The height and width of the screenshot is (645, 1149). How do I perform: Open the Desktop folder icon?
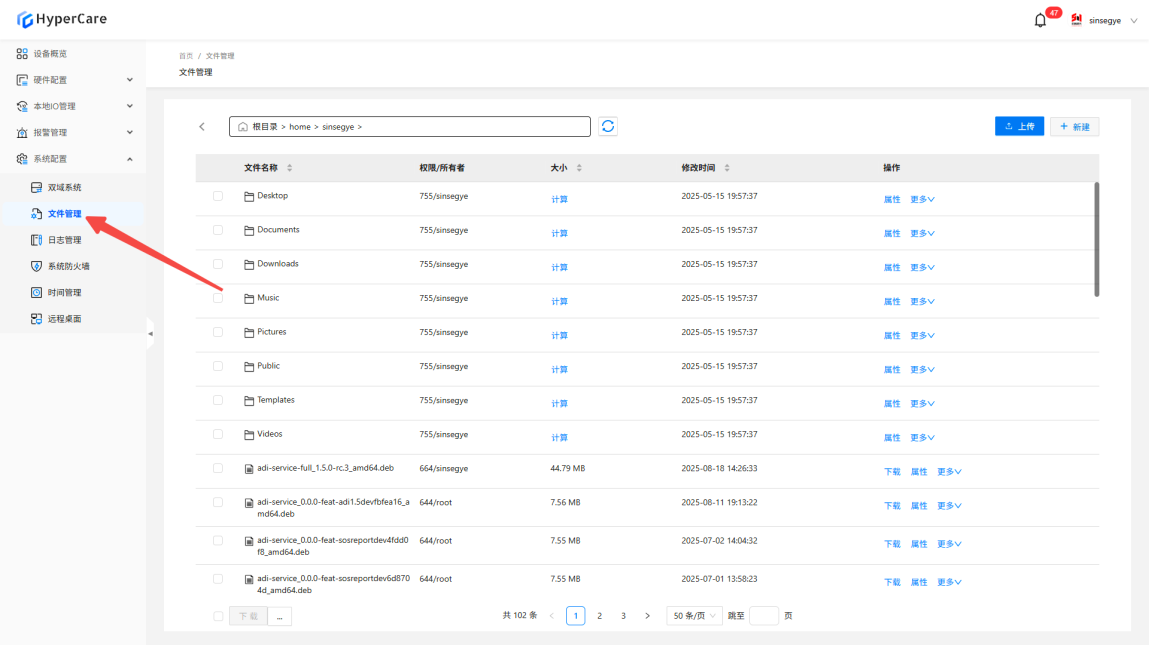tap(249, 196)
